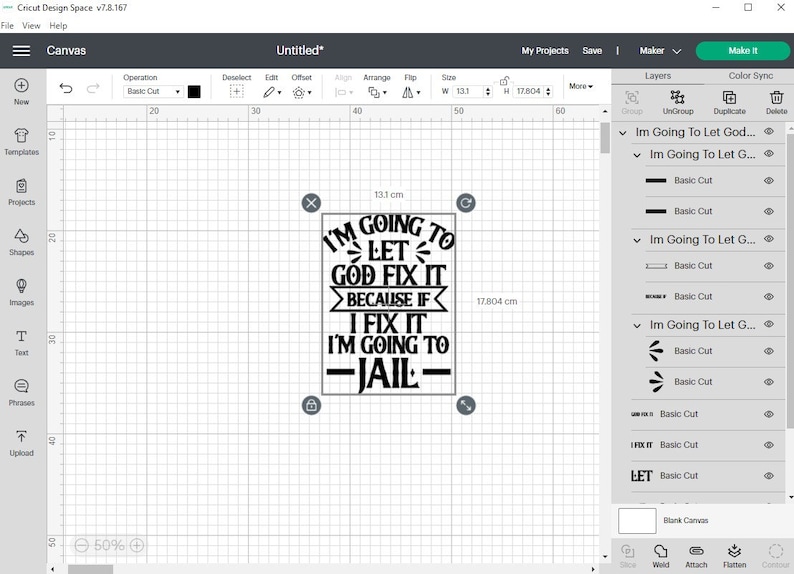Undo the last action

66,89
